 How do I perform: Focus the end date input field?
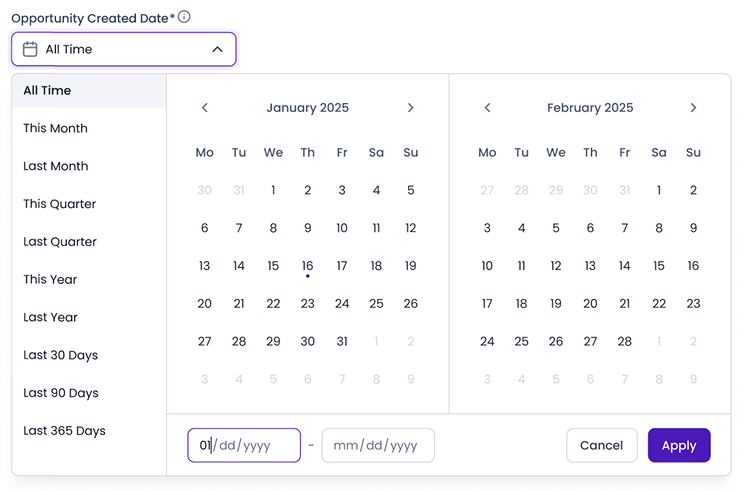pyautogui.click(x=378, y=445)
